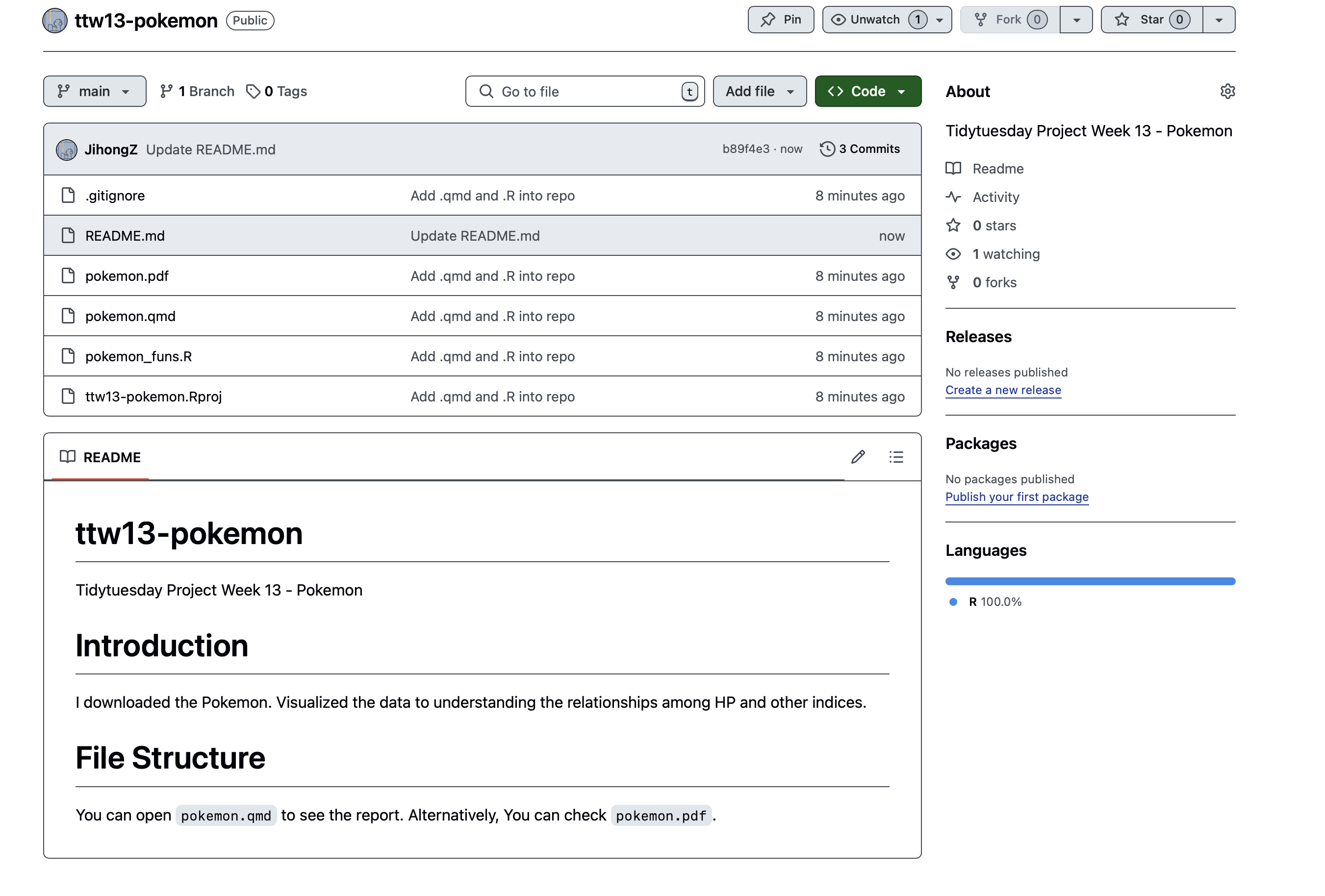Open the About settings gear icon

click(1227, 91)
